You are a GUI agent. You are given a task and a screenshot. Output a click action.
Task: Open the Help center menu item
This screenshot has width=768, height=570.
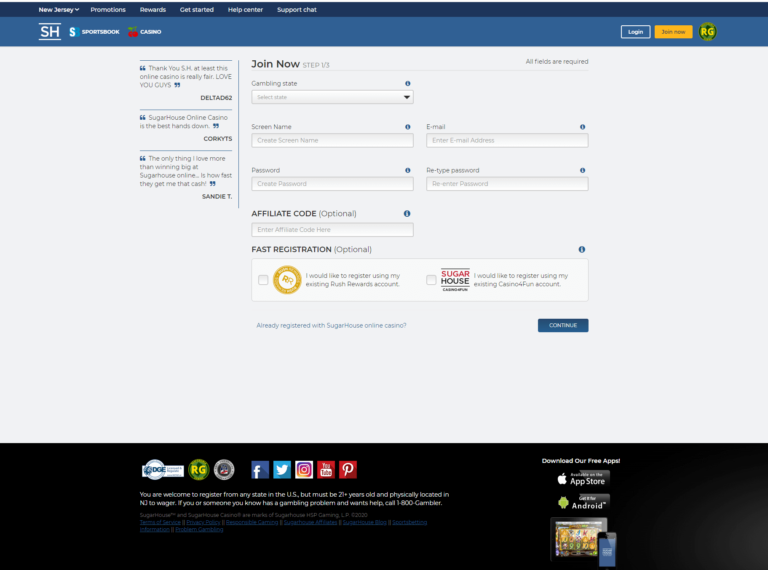(245, 9)
